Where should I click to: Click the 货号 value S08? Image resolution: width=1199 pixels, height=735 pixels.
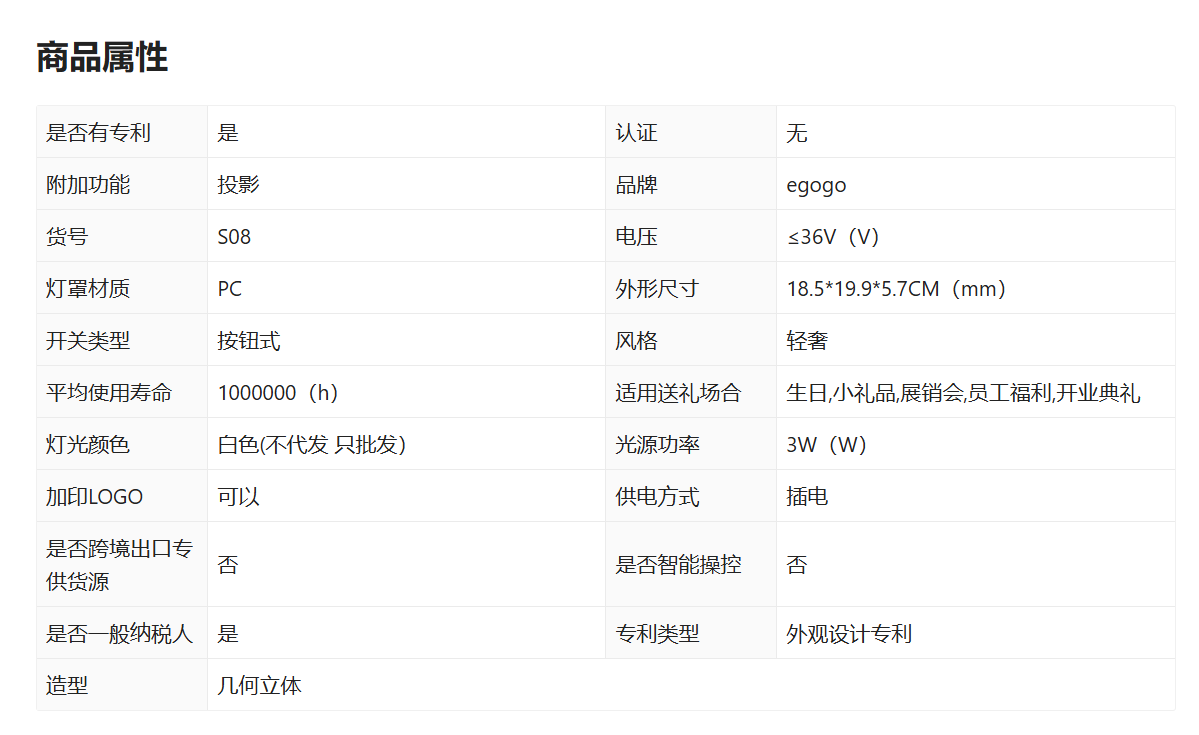point(234,237)
